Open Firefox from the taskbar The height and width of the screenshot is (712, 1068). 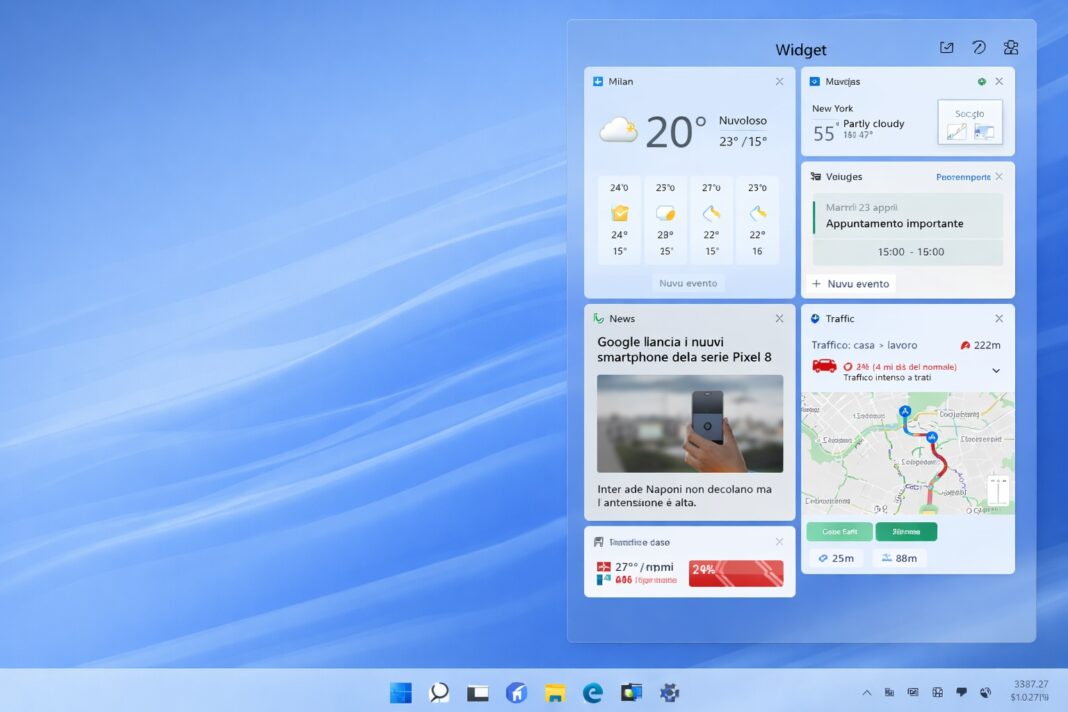coord(516,692)
